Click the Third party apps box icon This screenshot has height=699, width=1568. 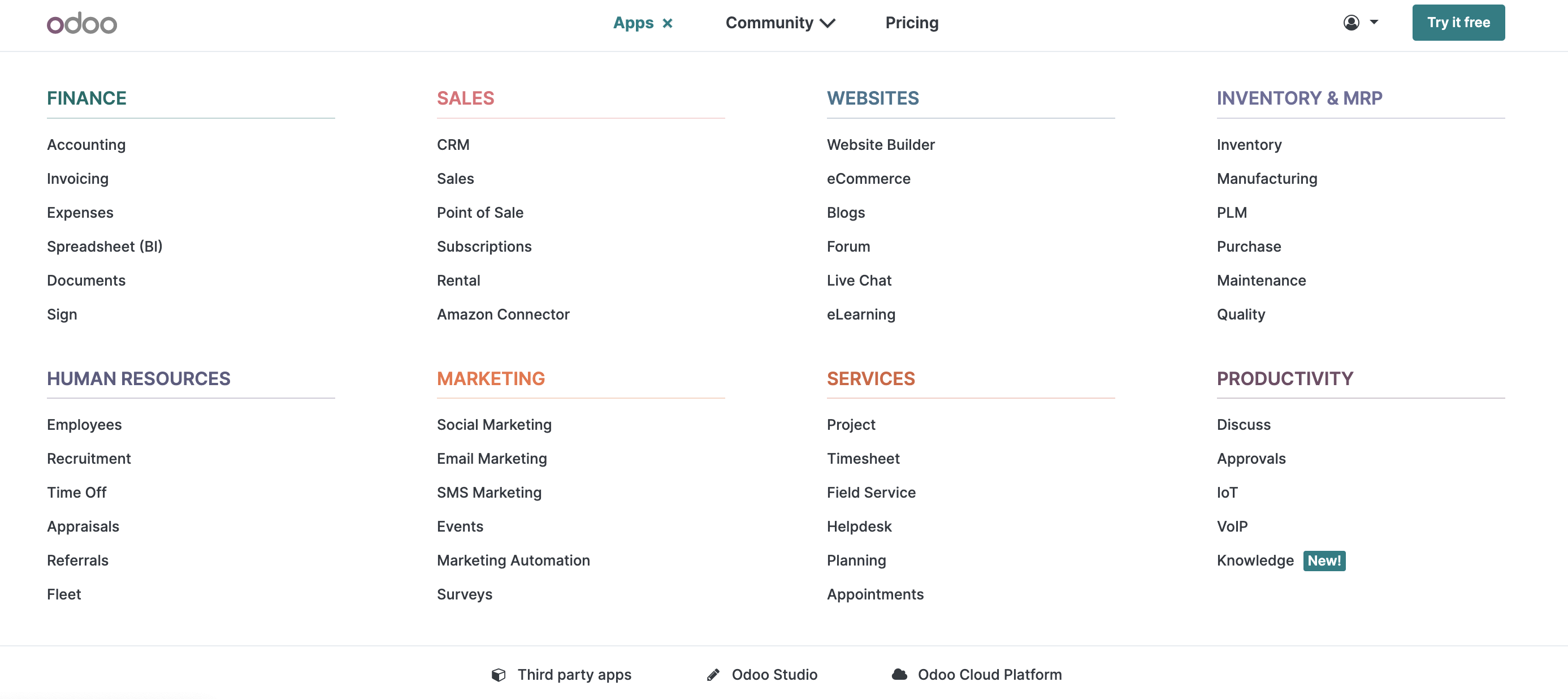(x=499, y=675)
